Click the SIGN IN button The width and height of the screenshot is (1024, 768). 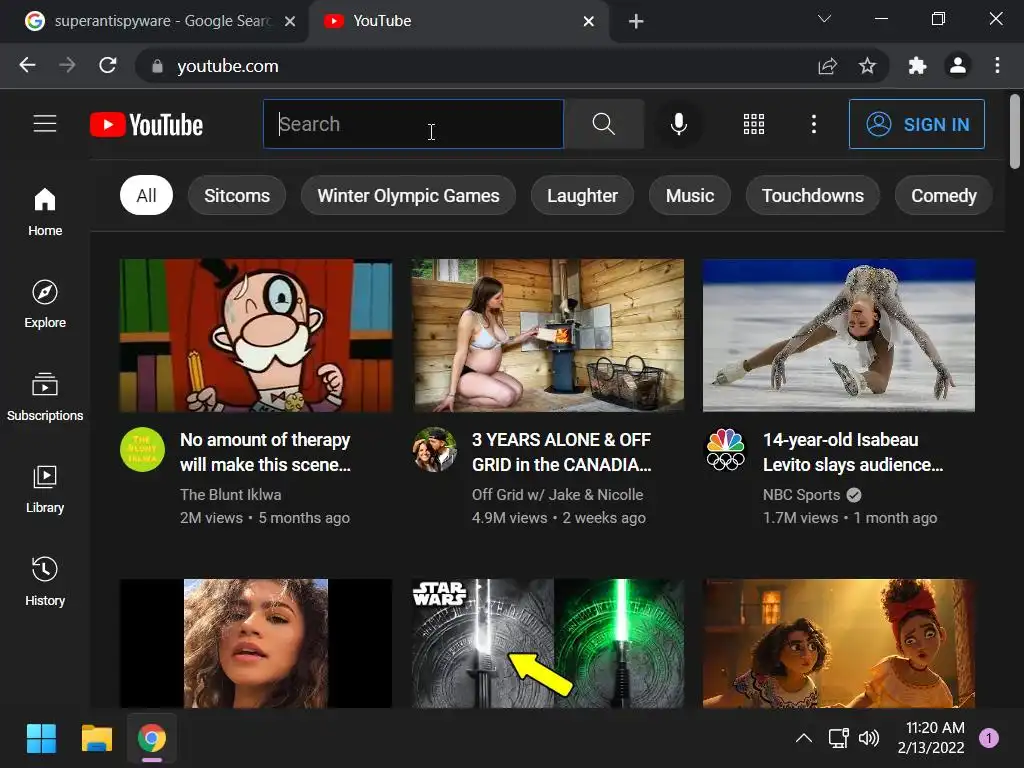coord(917,124)
